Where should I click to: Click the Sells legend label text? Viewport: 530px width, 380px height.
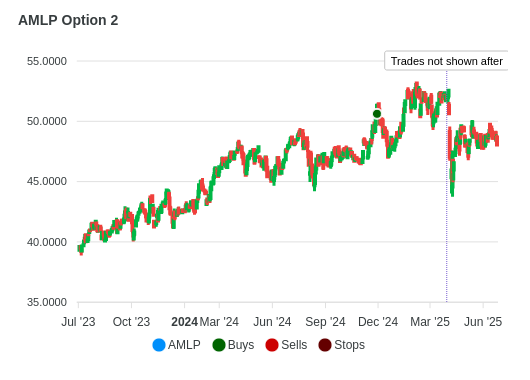click(294, 345)
